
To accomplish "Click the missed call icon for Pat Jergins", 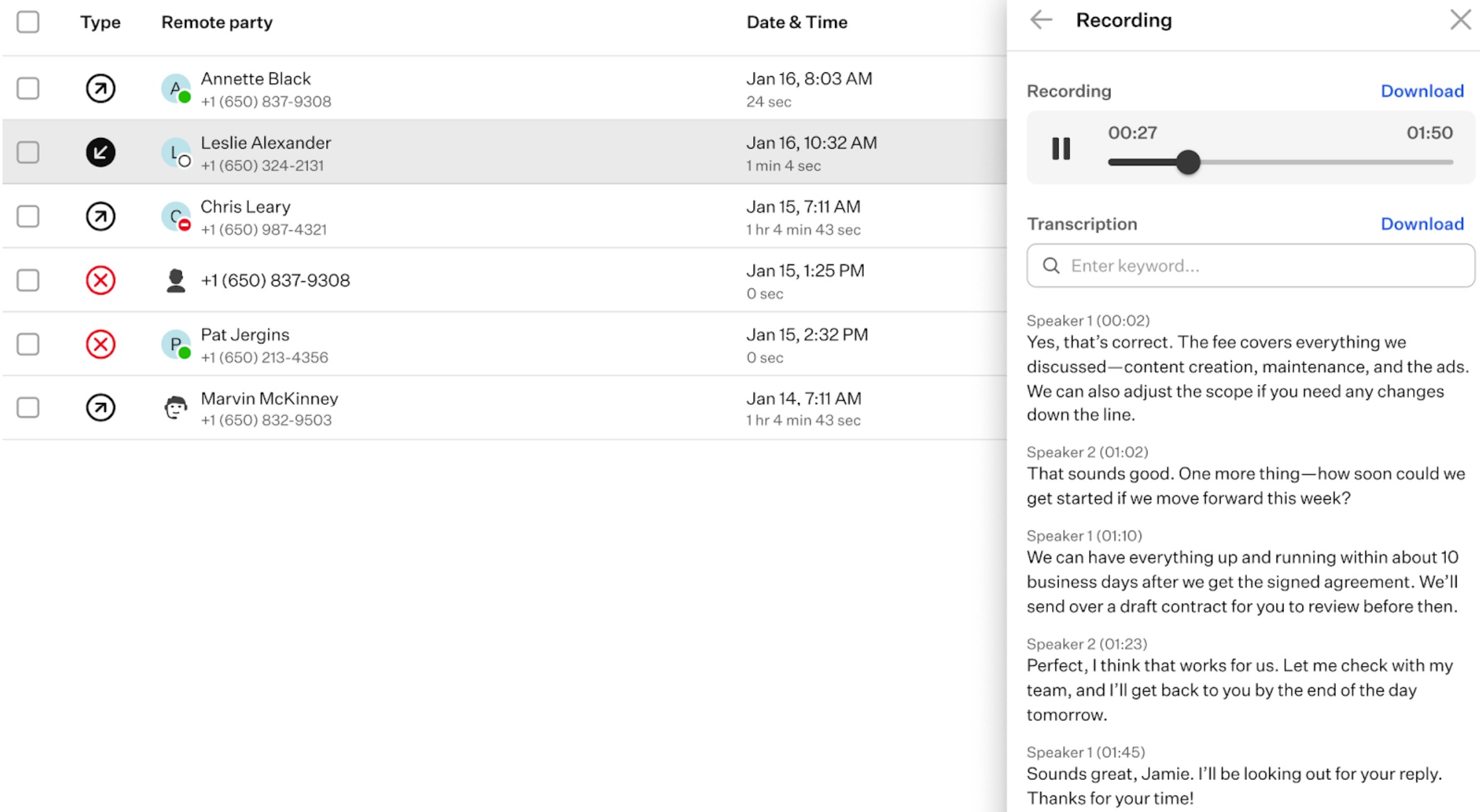I will coord(101,344).
